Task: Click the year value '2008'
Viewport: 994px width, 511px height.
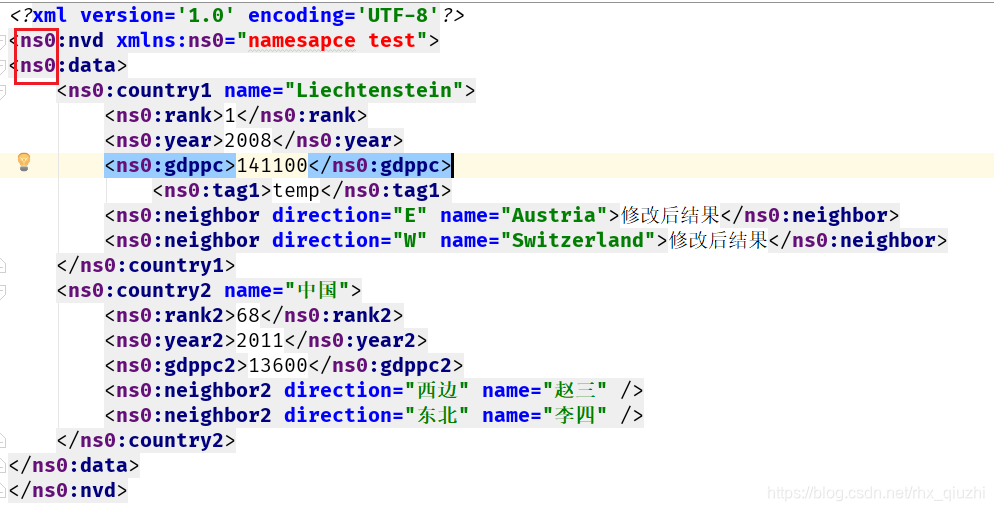Action: (248, 141)
